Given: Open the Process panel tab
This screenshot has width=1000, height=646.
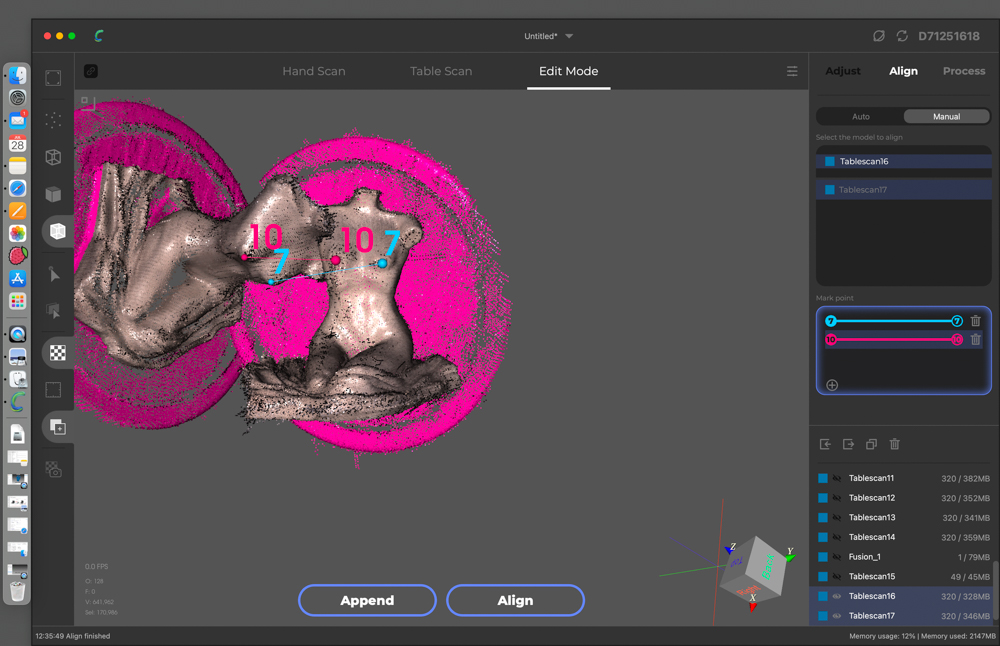Looking at the screenshot, I should [x=963, y=71].
